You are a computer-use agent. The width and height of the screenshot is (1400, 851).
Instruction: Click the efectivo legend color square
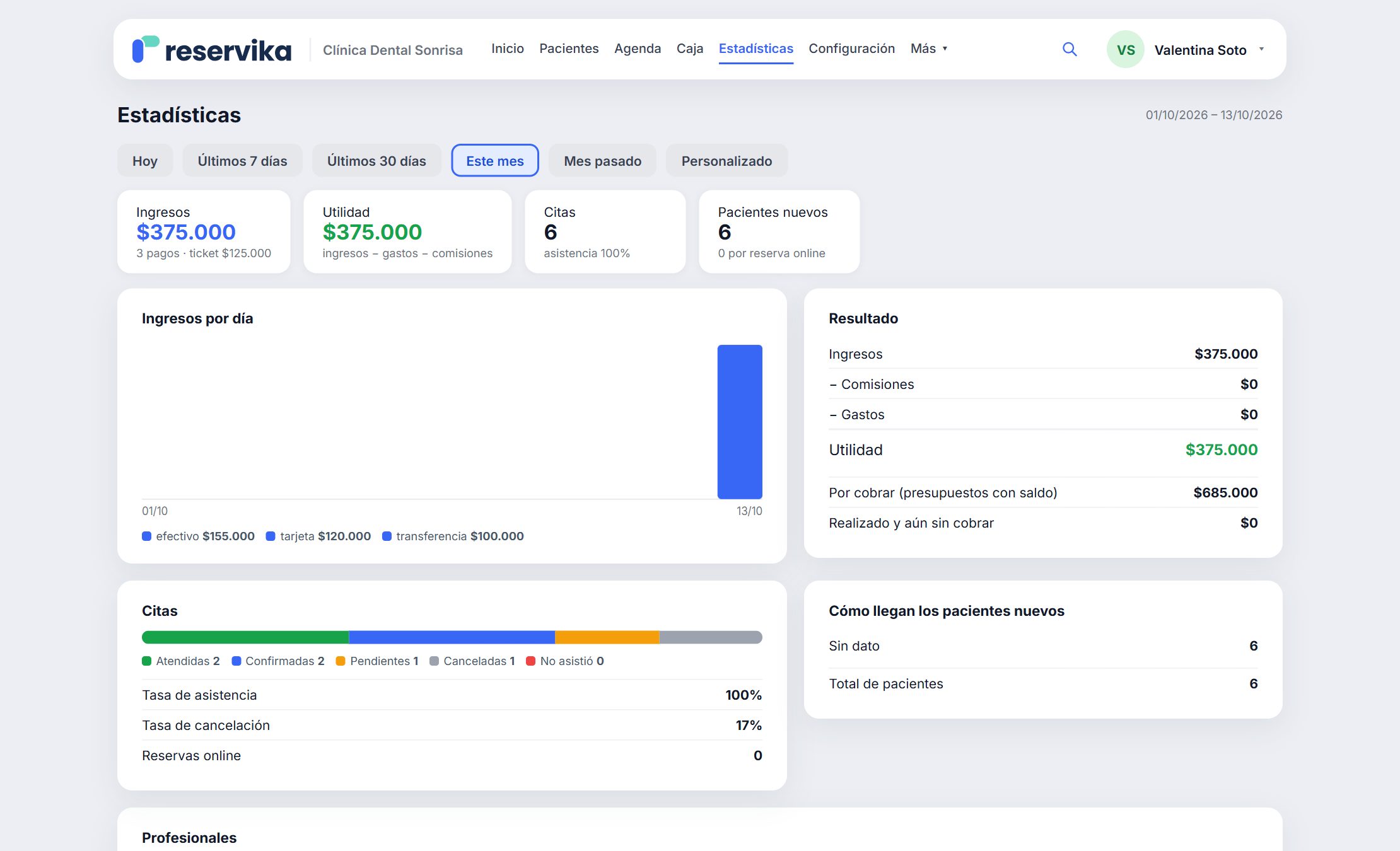coord(146,536)
